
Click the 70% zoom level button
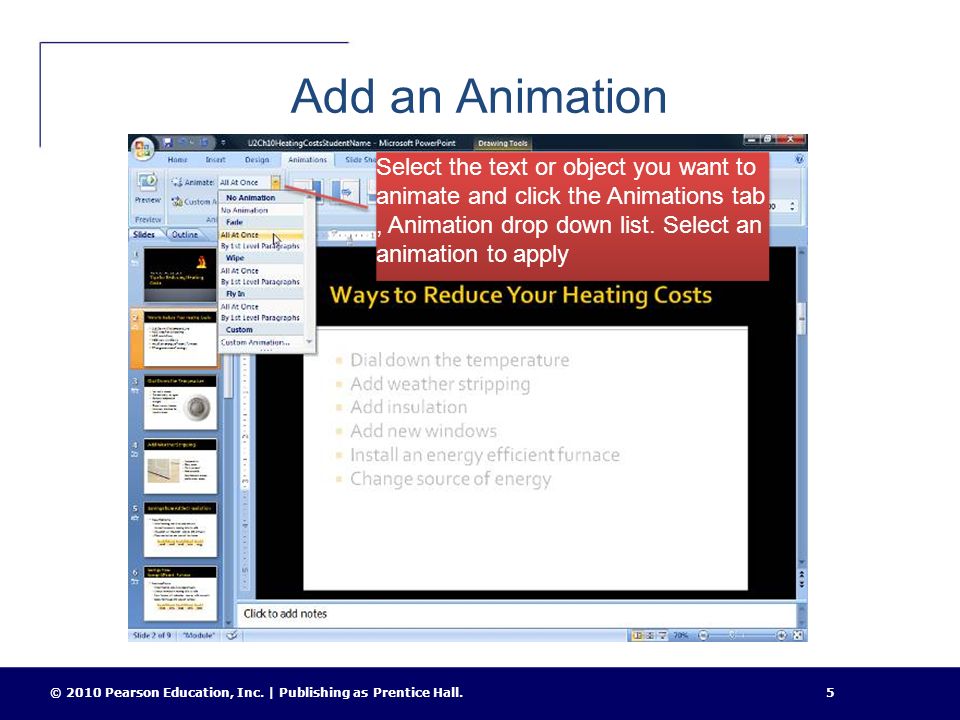(x=681, y=636)
